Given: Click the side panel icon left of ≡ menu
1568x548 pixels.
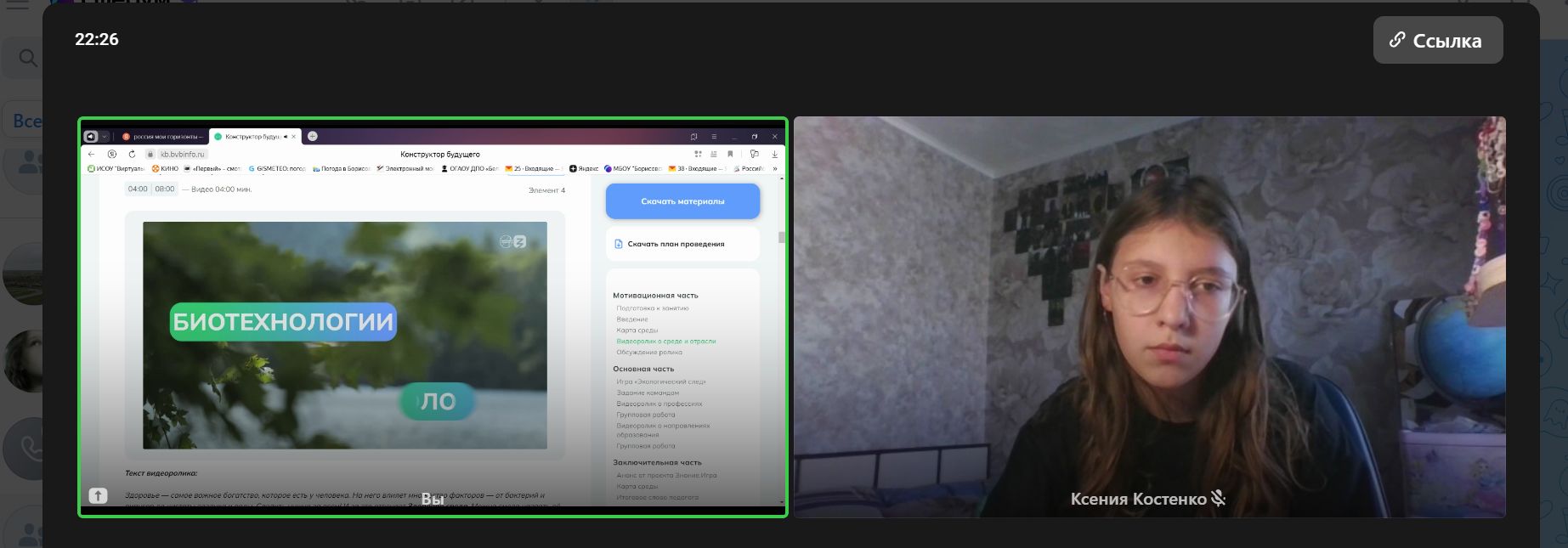Looking at the screenshot, I should coord(693,136).
